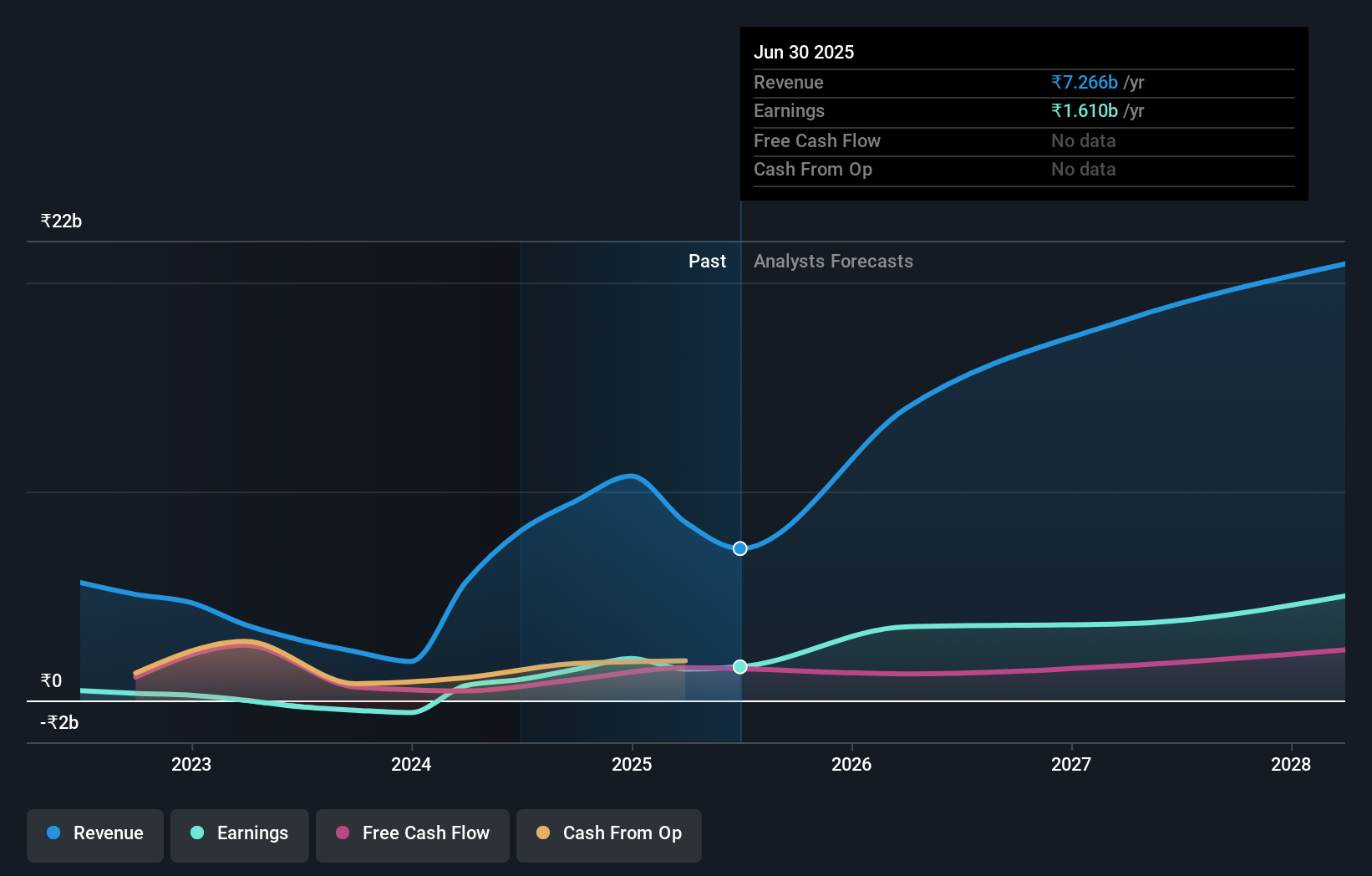This screenshot has height=876, width=1372.
Task: Click the ₹1.610b /yr earnings value
Action: click(x=1097, y=110)
